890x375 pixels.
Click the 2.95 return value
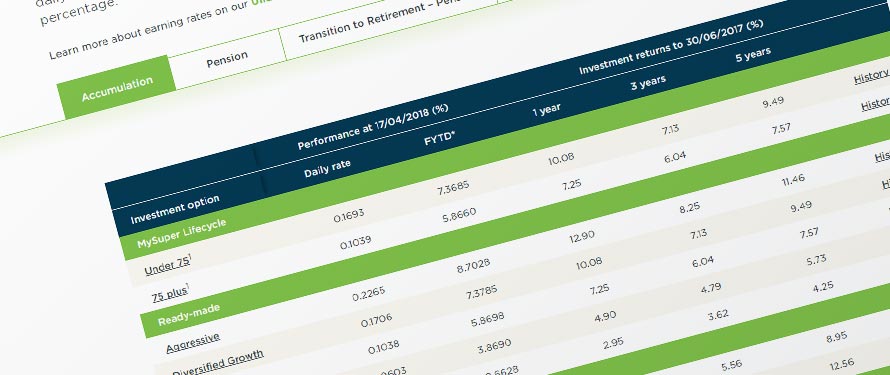(x=614, y=344)
